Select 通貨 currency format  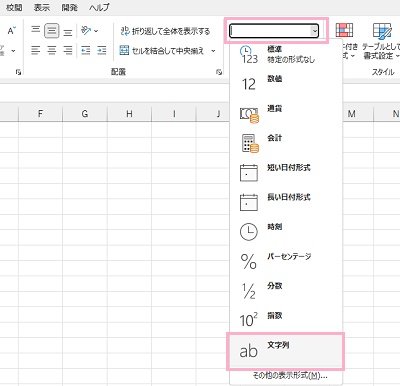[286, 113]
